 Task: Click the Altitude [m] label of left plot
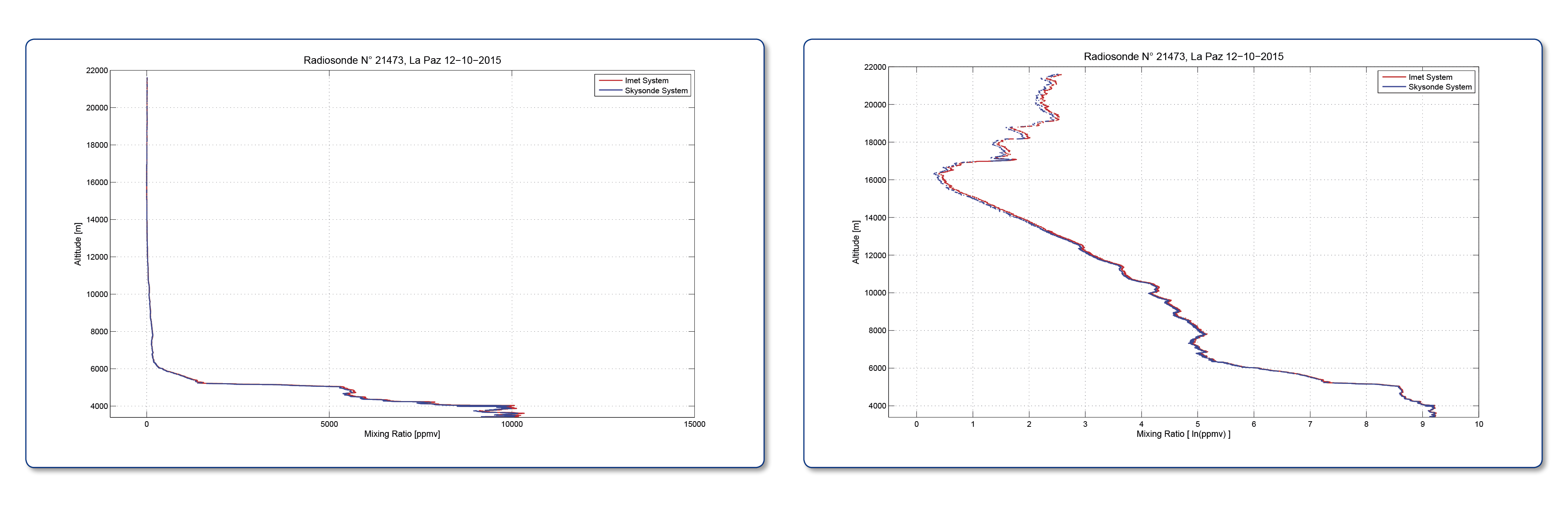[78, 244]
